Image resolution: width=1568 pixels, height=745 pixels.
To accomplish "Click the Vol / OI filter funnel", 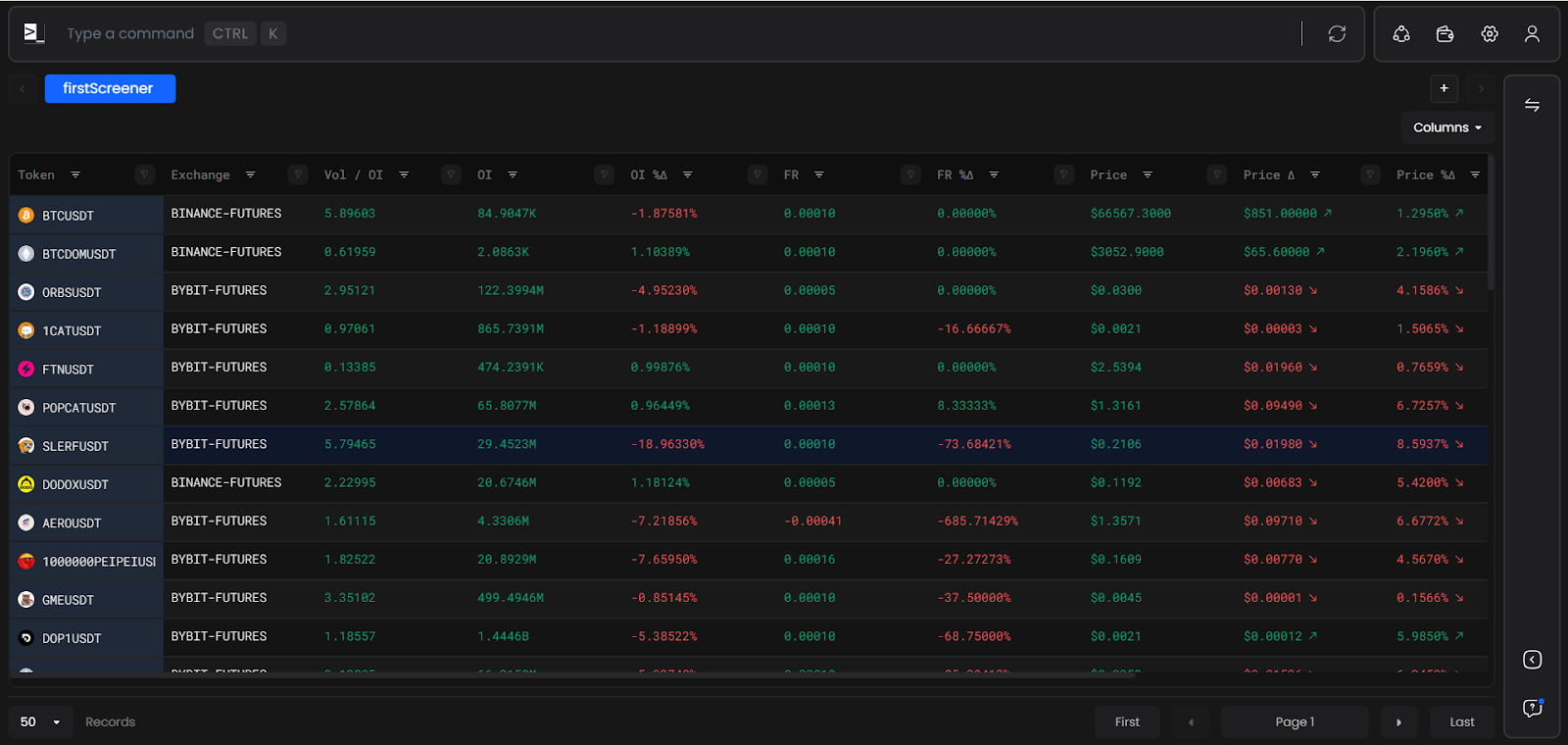I will [x=451, y=174].
